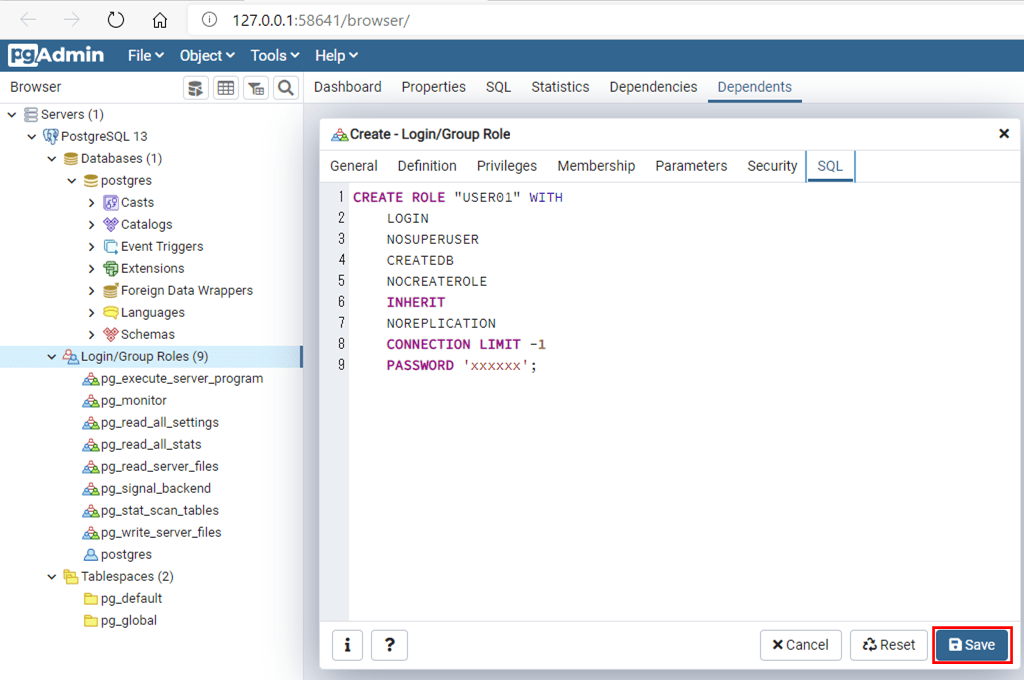Collapse the Login/Group Roles node

pyautogui.click(x=52, y=357)
